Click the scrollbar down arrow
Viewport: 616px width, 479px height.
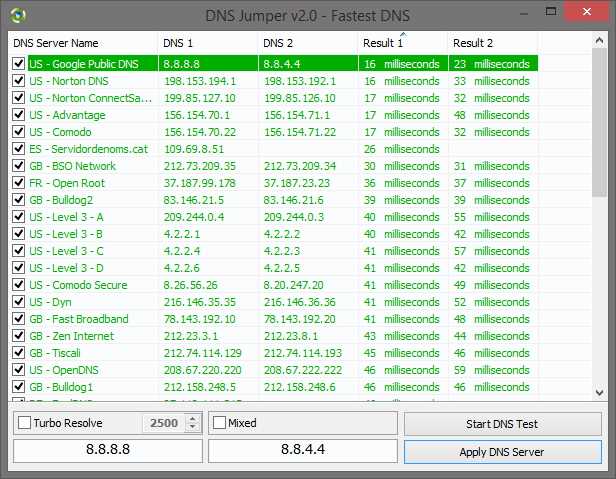click(599, 392)
